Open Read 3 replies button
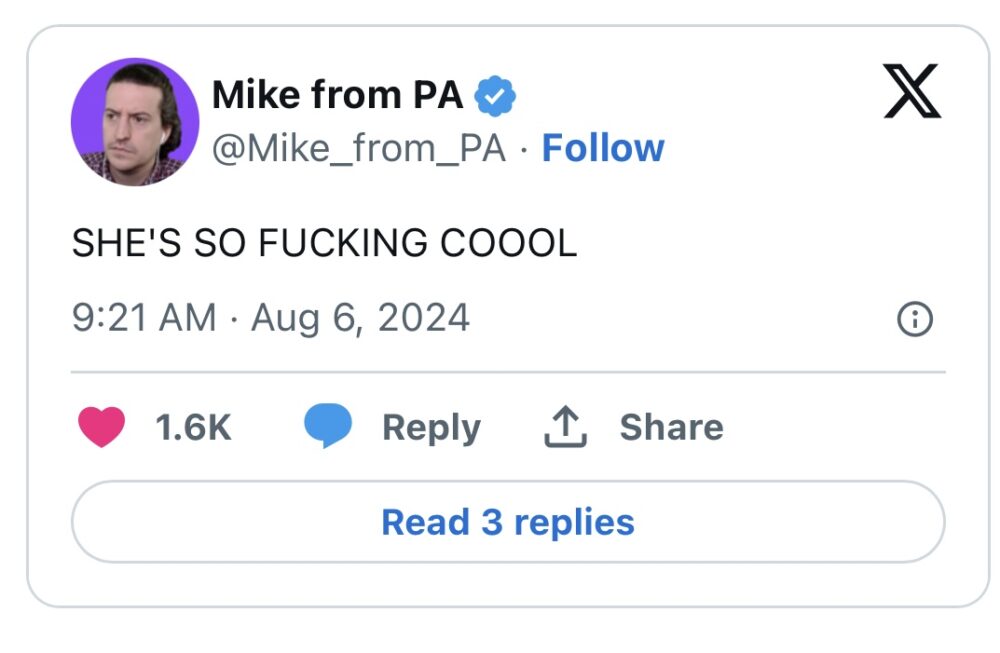This screenshot has width=1000, height=653. coord(508,522)
